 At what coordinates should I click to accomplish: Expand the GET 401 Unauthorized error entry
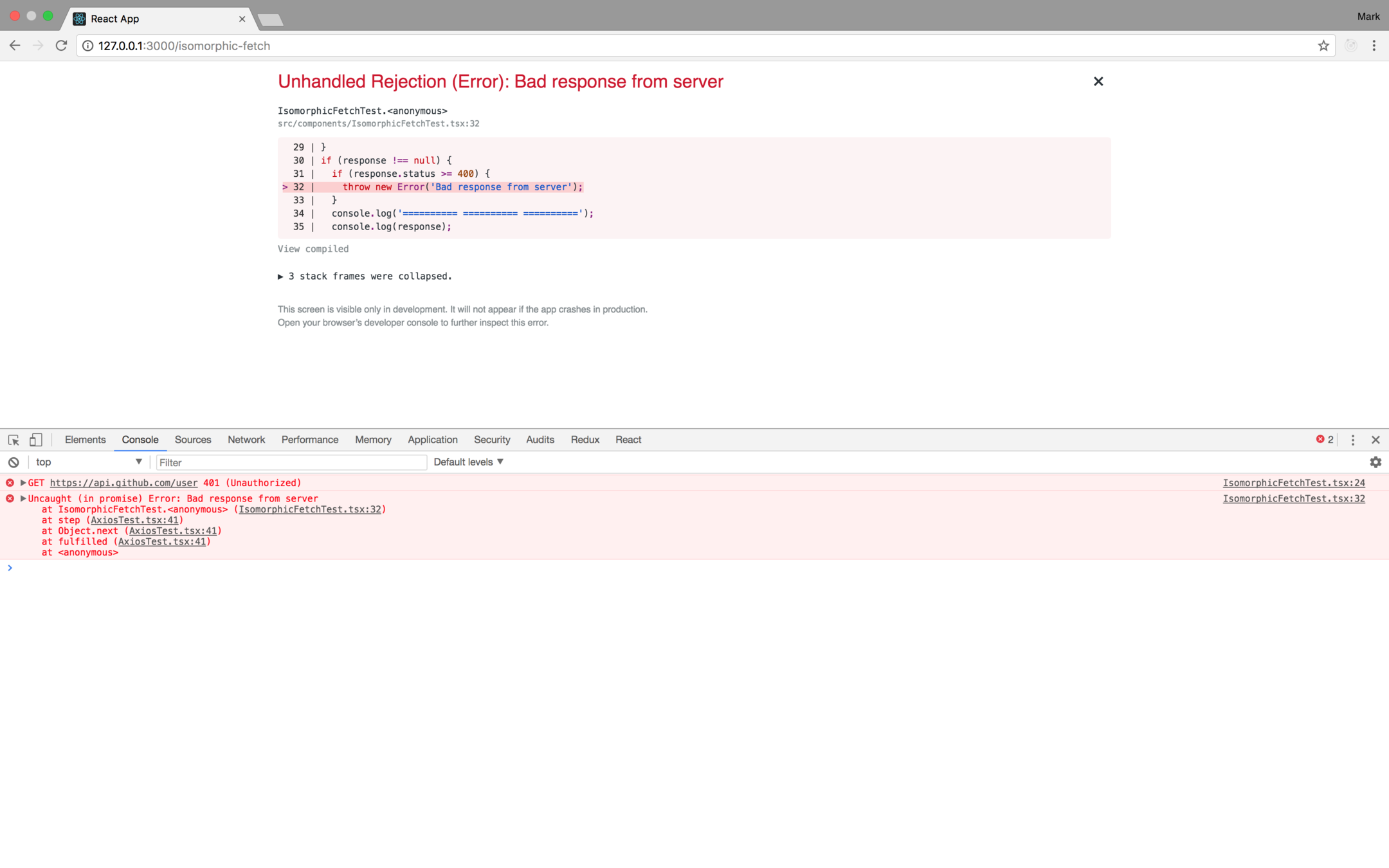(23, 483)
